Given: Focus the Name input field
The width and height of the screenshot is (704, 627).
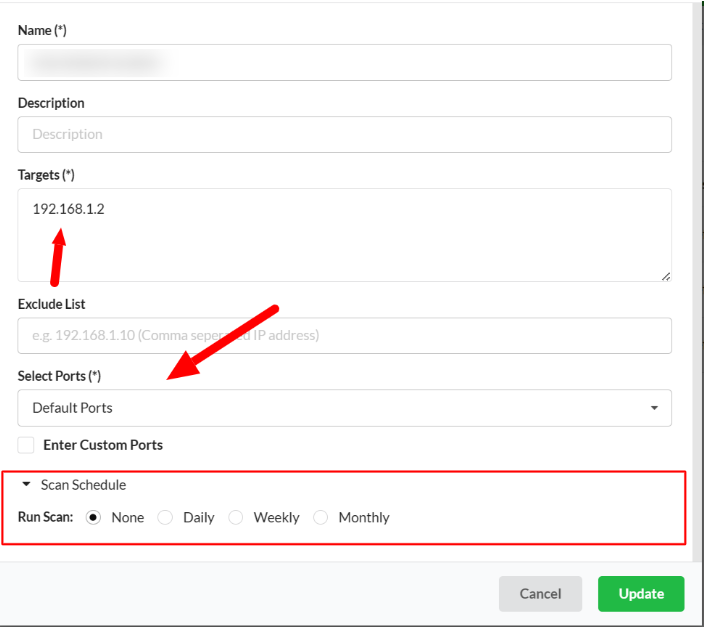Looking at the screenshot, I should tap(344, 63).
